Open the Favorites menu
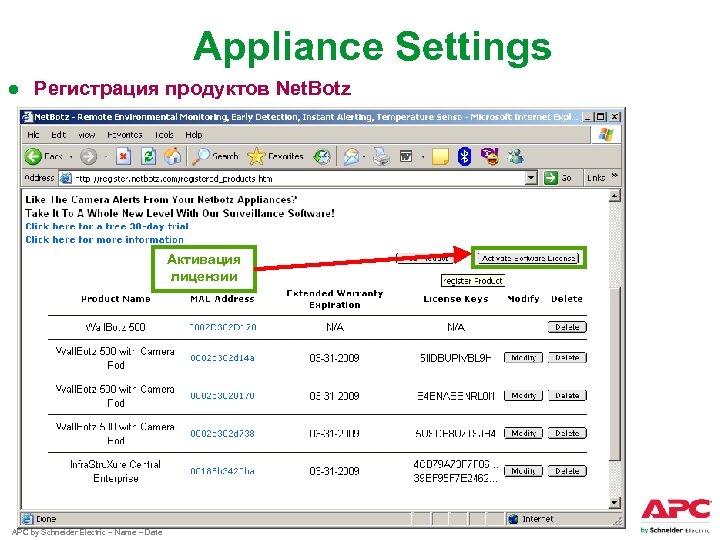The height and width of the screenshot is (540, 720). [x=124, y=135]
